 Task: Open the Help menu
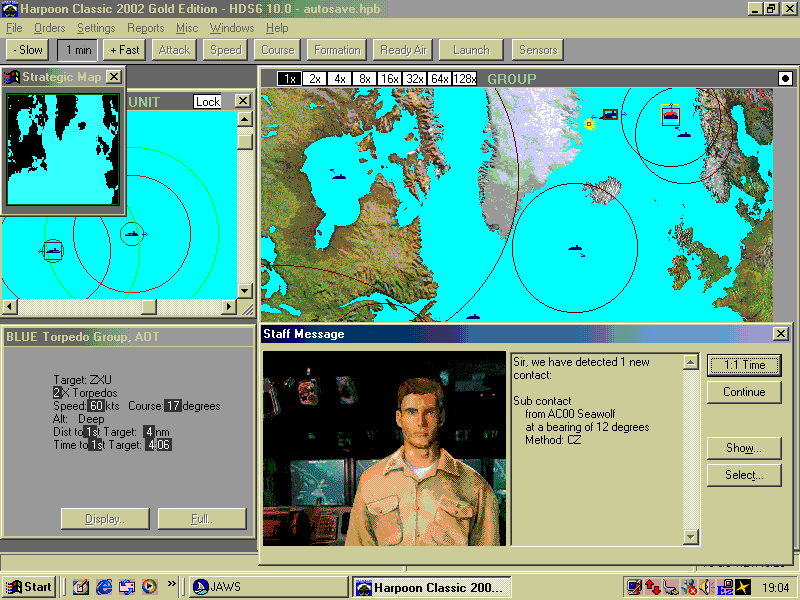(x=277, y=28)
